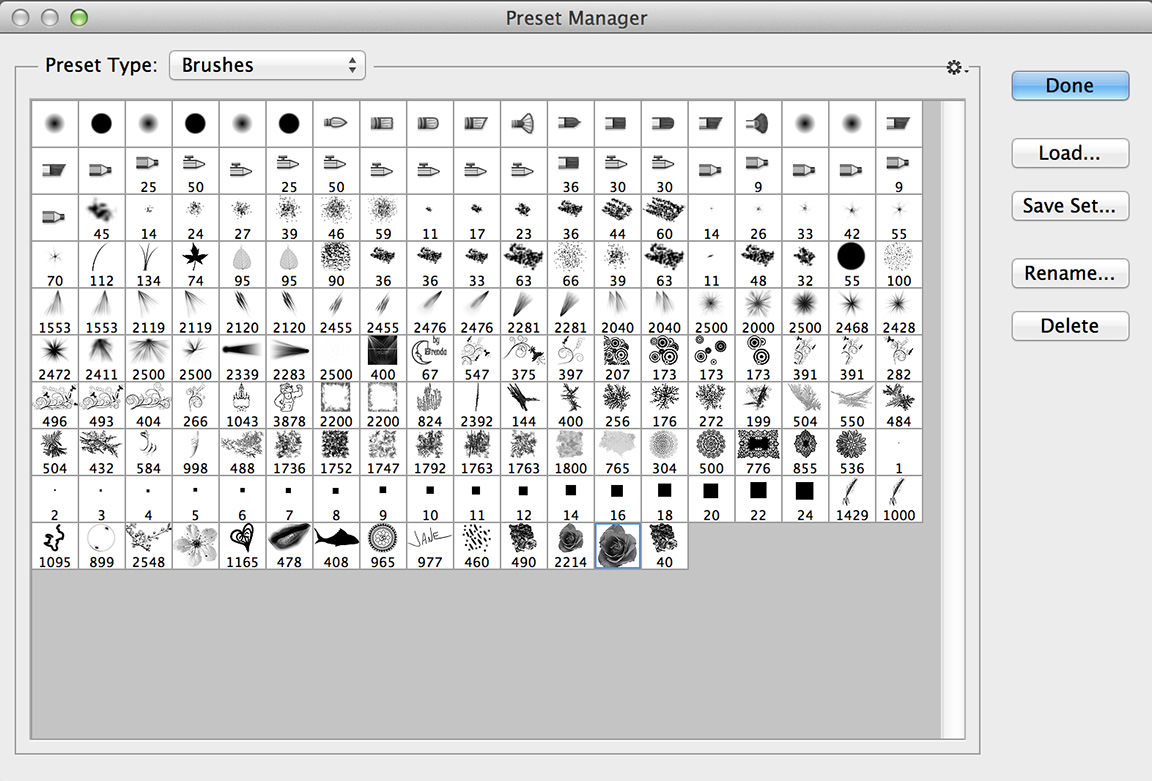This screenshot has height=781, width=1152.
Task: Select the branch brush 144
Action: [523, 406]
